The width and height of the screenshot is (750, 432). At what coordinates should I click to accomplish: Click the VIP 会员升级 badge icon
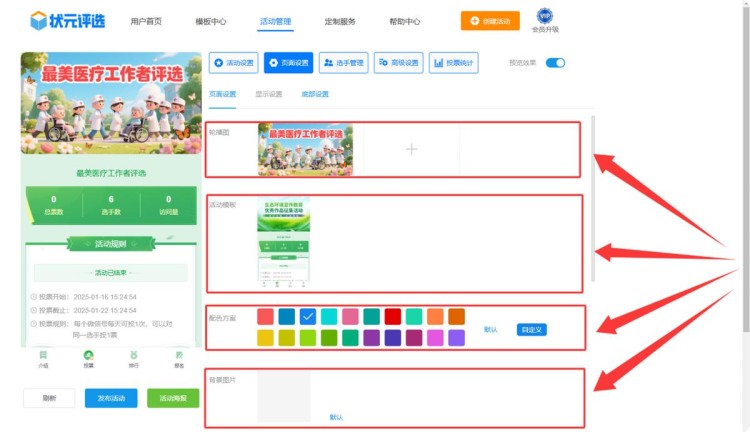tap(545, 16)
